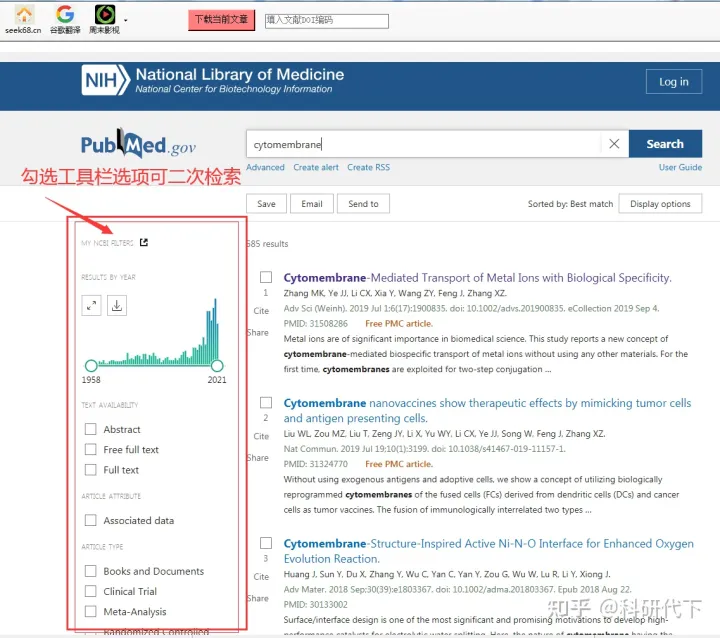The height and width of the screenshot is (638, 720).
Task: Open Cytomembrane nanovaccines article title
Action: (x=487, y=411)
